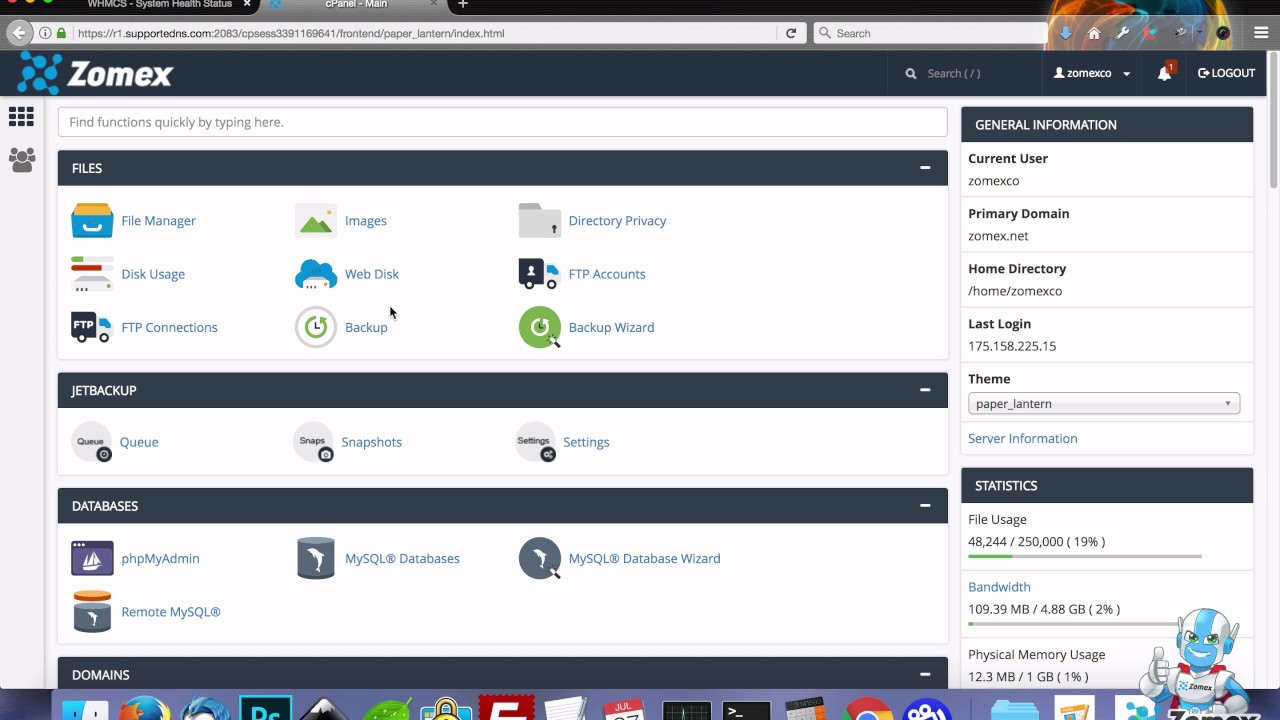
Task: Collapse the FILES section
Action: [x=925, y=168]
